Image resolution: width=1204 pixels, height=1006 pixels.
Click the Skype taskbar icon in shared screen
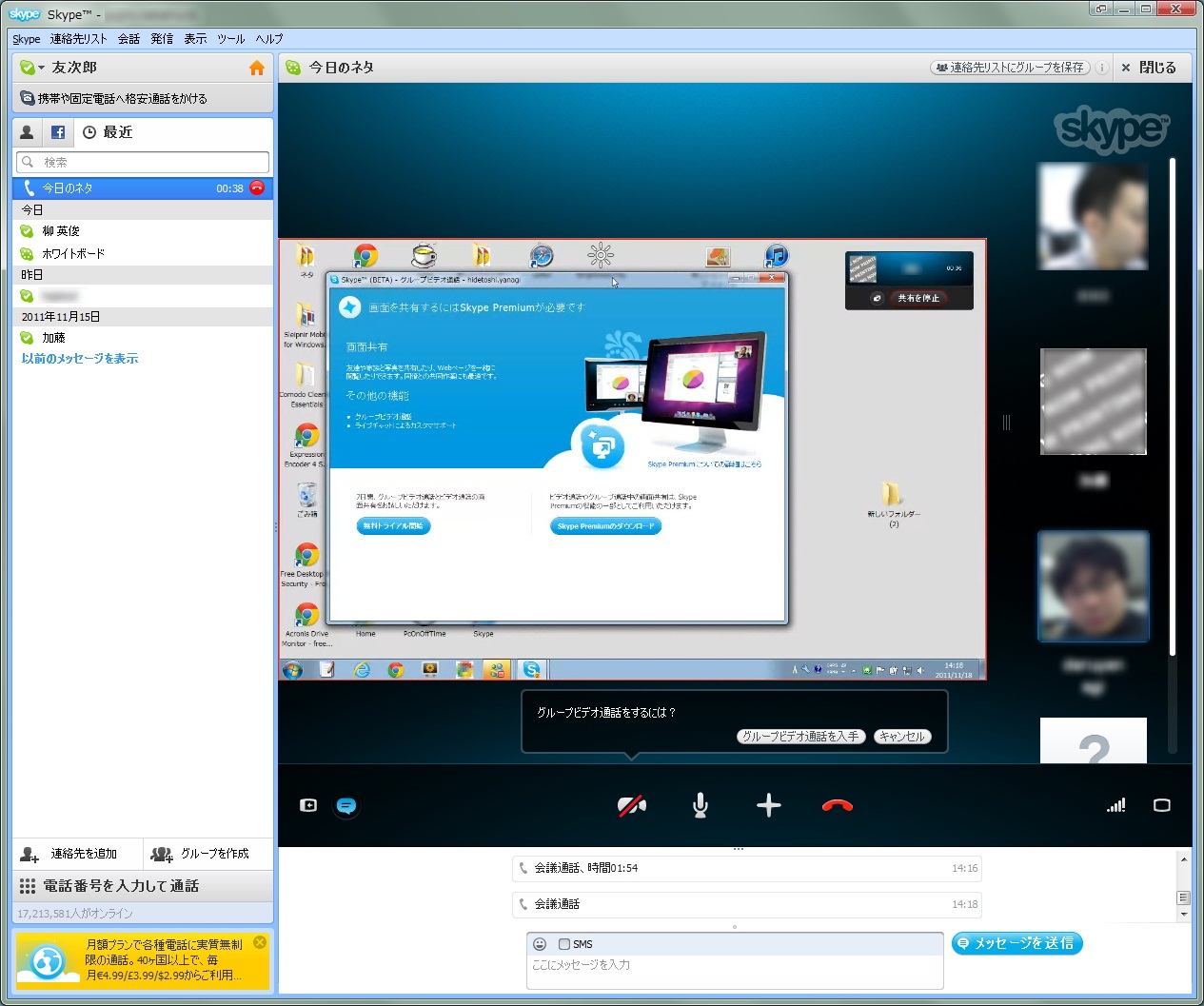[531, 670]
